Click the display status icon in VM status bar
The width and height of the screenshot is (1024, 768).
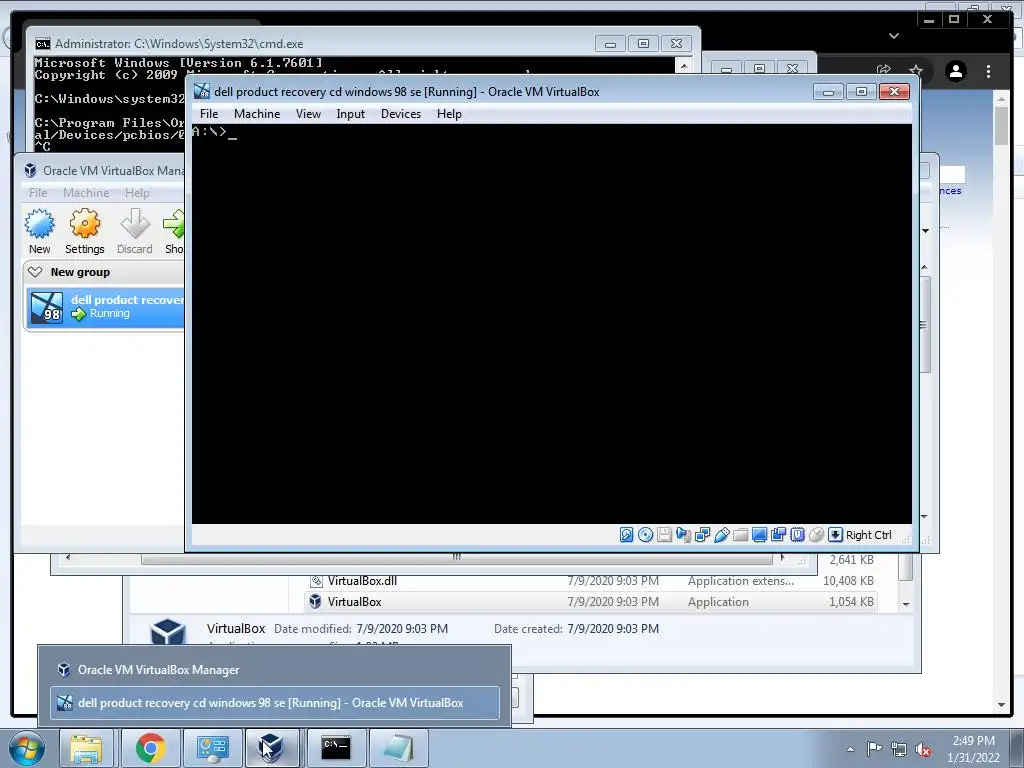760,535
